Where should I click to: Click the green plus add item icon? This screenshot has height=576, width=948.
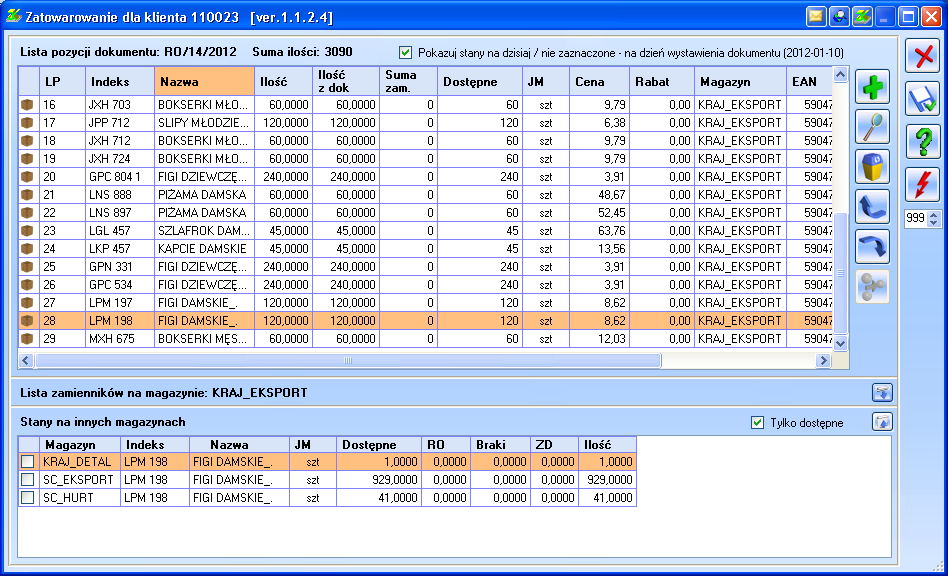tap(872, 88)
